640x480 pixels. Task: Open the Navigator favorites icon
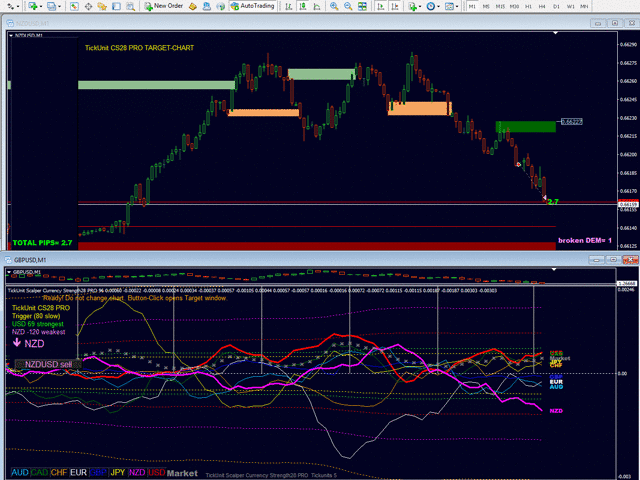click(102, 6)
